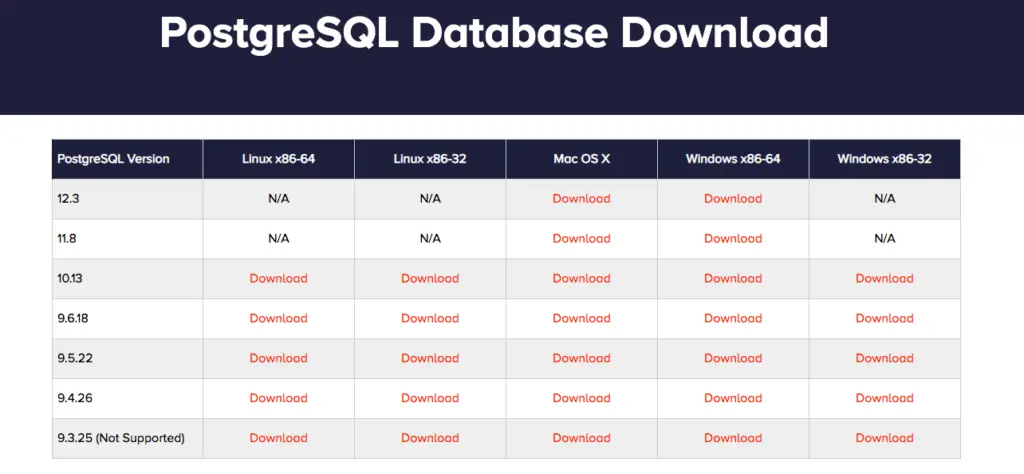The image size is (1024, 474).
Task: Select the 9.6.18 version cell
Action: [x=127, y=319]
